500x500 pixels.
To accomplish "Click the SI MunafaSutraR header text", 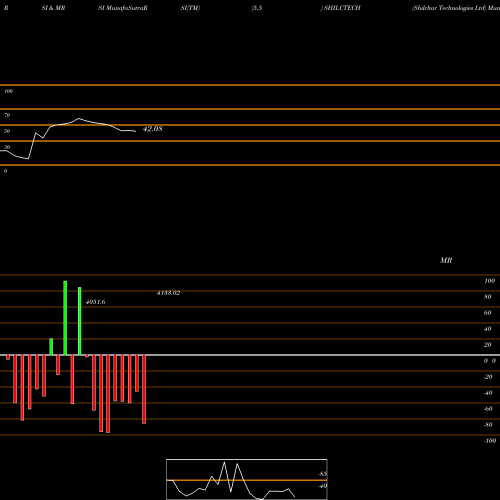I will [123, 8].
